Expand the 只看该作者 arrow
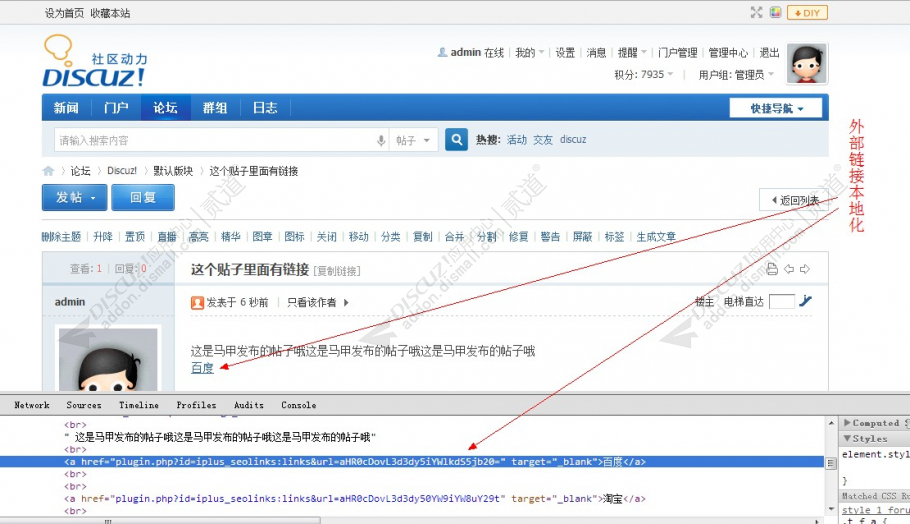 click(x=346, y=302)
